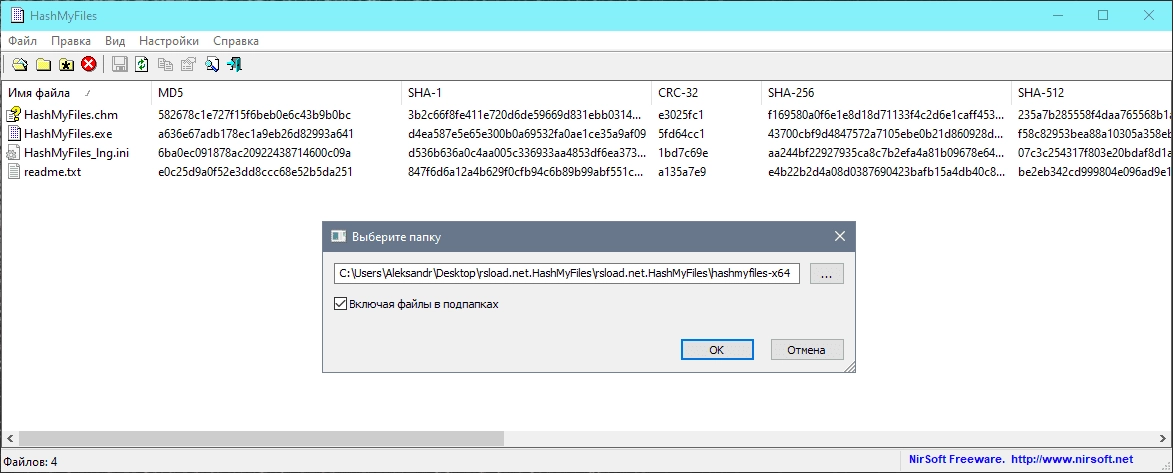Uncheck 'Включая файлы в подпапках' checkbox
Screen dimensions: 1173x473
340,304
